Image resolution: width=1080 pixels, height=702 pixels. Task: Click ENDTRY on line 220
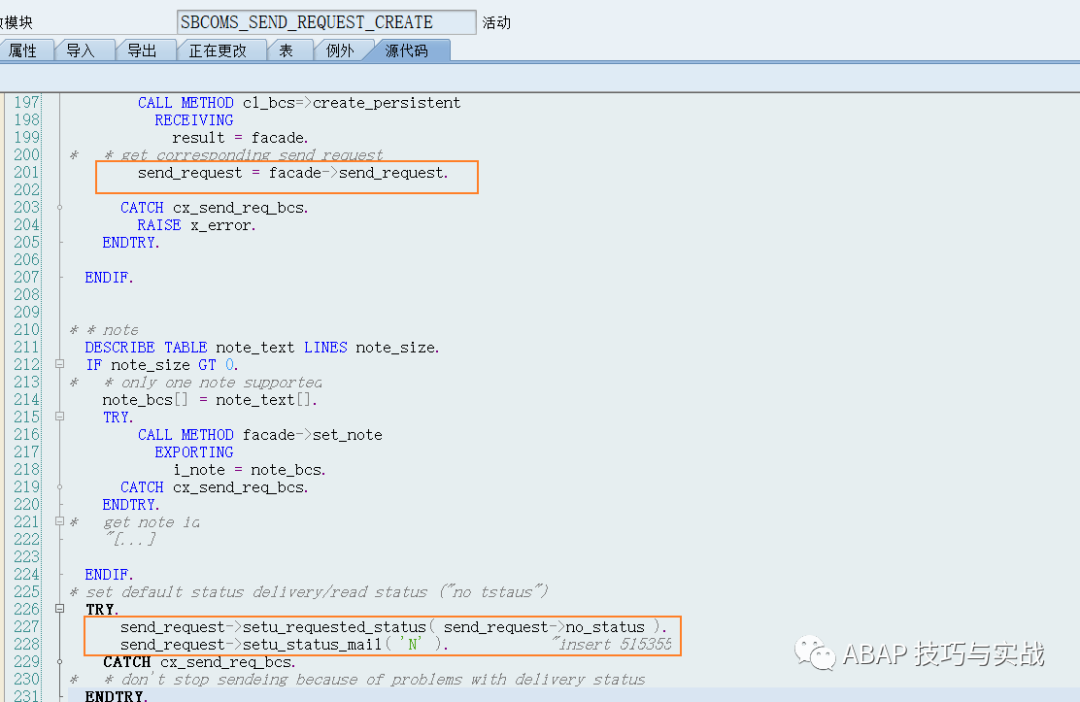point(131,504)
